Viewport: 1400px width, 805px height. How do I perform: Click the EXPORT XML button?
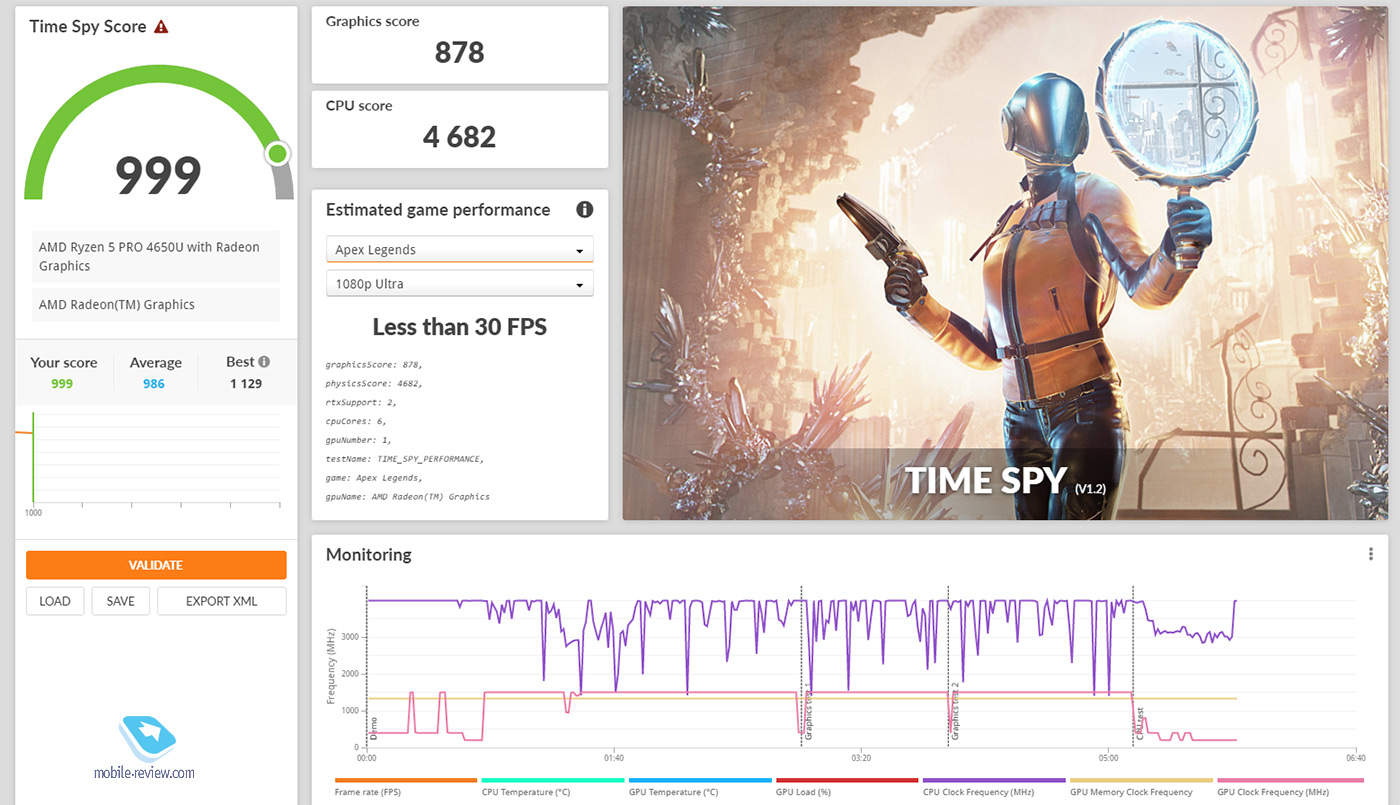click(222, 601)
